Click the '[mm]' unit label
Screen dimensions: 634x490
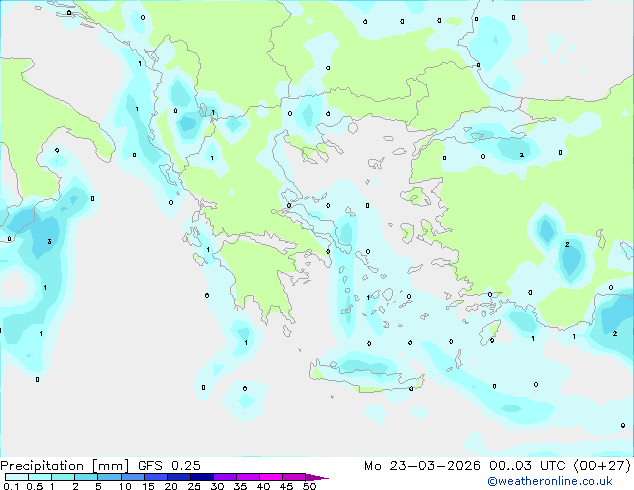pyautogui.click(x=111, y=466)
